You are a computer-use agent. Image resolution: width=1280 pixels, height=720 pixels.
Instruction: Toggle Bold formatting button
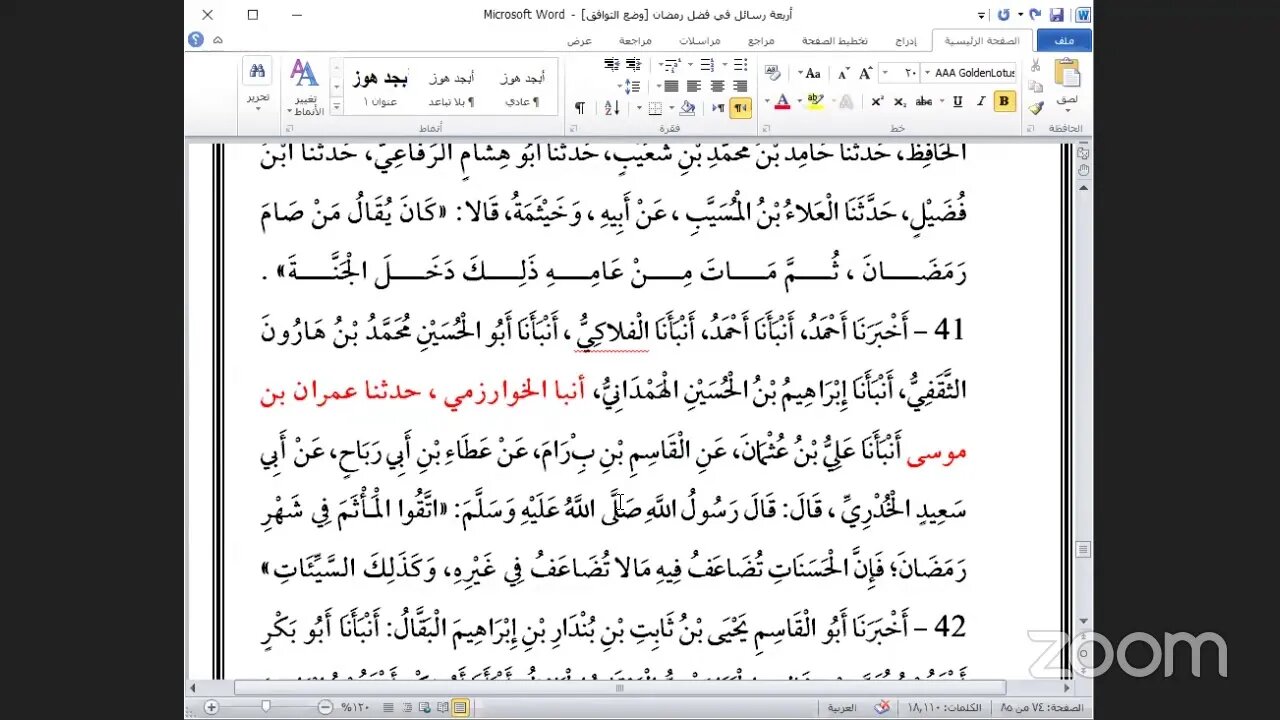[x=1004, y=101]
